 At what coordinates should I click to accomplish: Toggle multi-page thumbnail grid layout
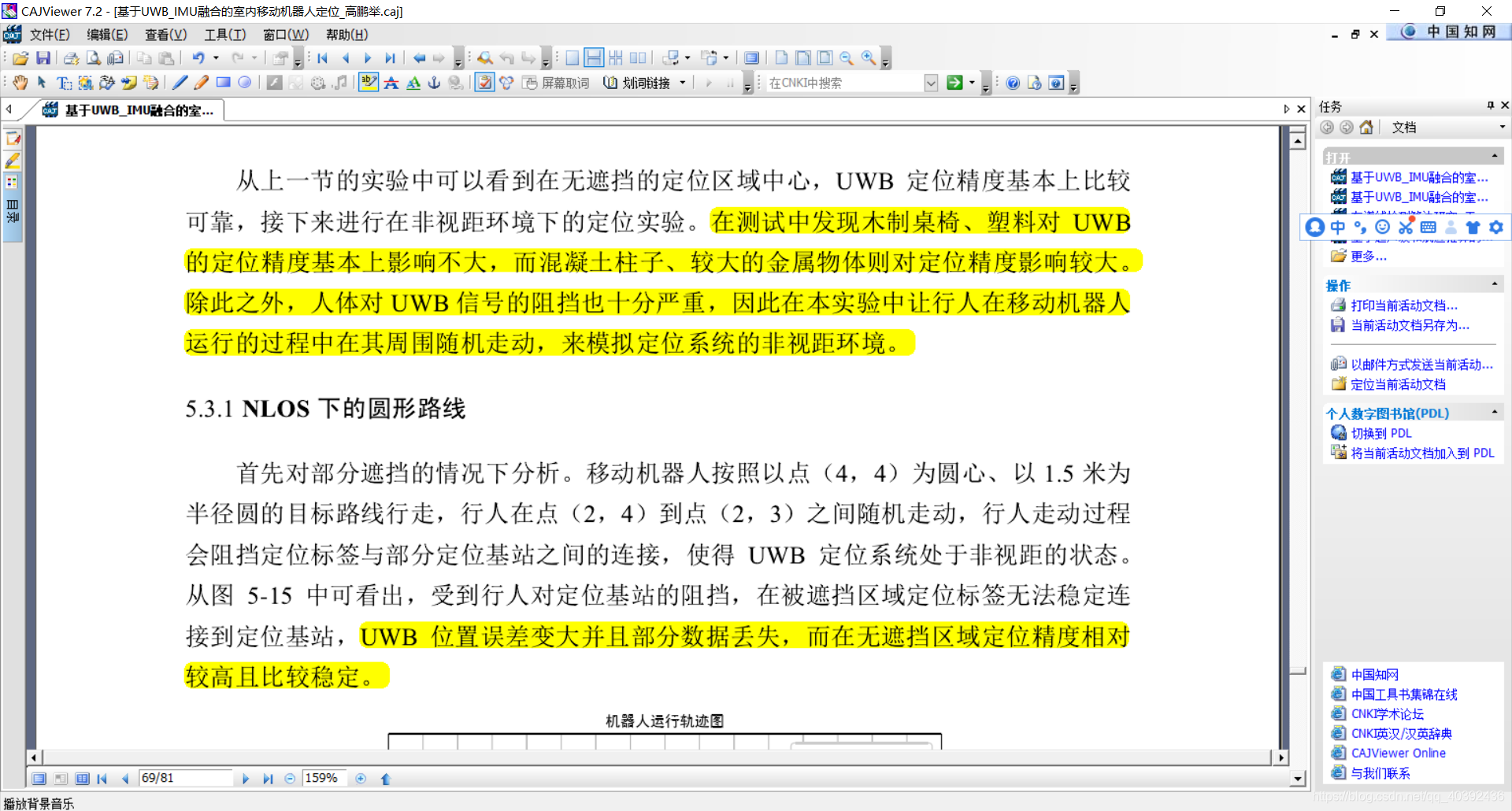click(x=616, y=58)
